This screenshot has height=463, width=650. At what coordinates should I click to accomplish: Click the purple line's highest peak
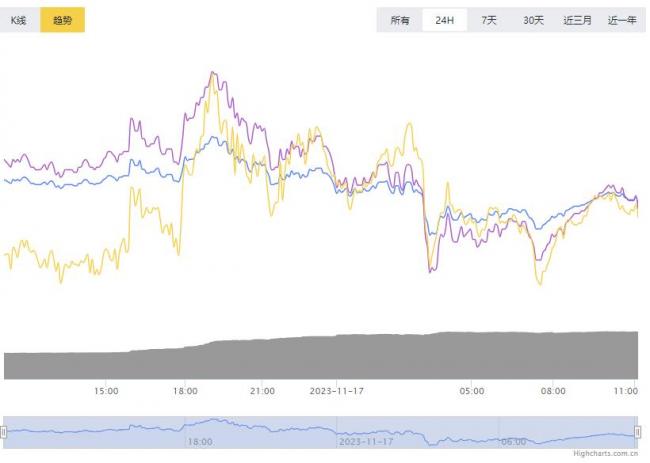(x=212, y=73)
